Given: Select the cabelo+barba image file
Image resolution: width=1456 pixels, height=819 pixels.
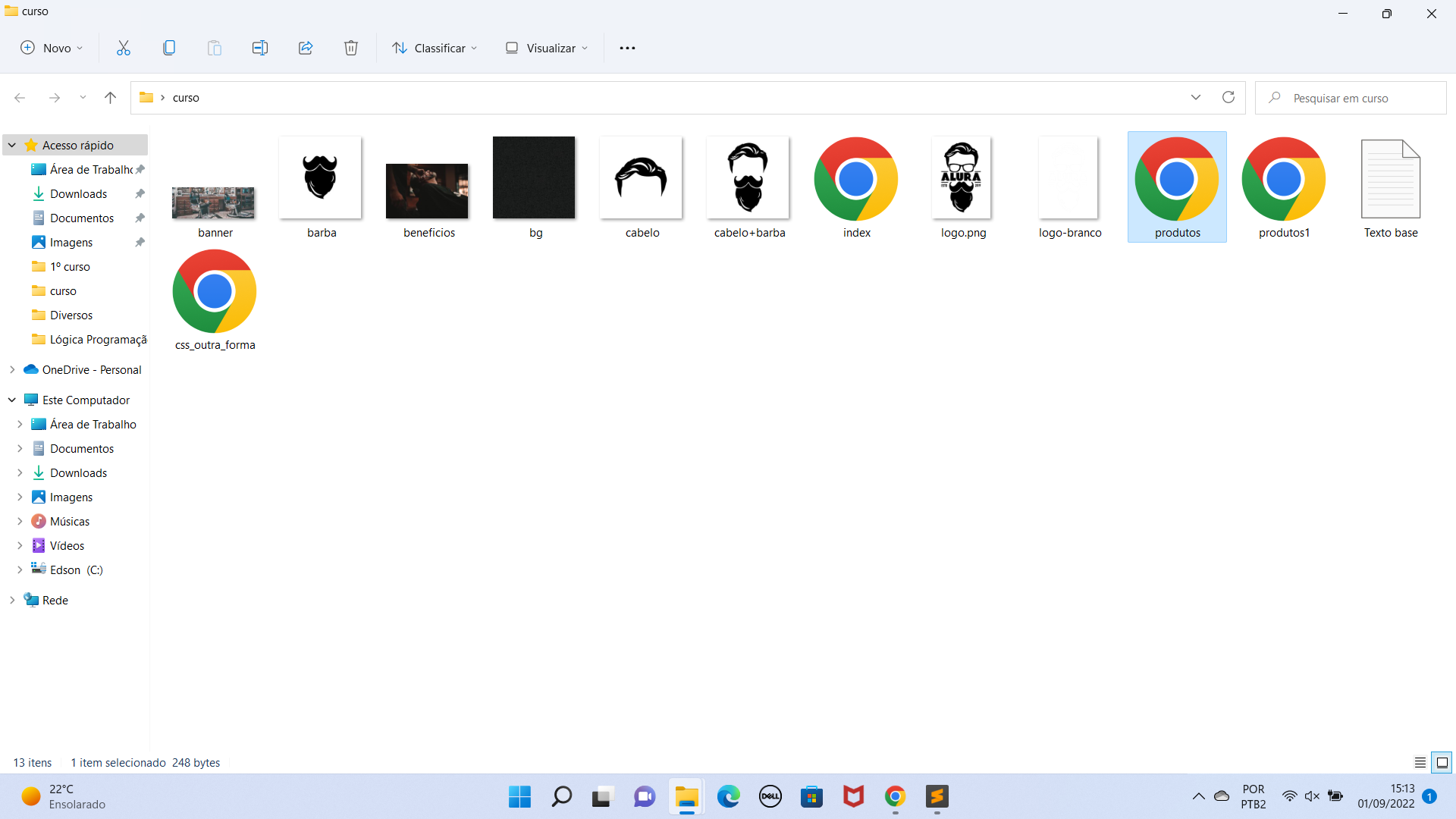Looking at the screenshot, I should [749, 187].
